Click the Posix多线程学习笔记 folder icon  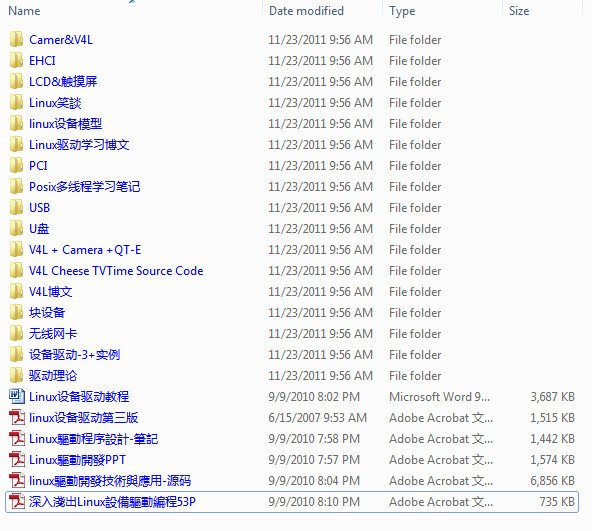tap(16, 187)
